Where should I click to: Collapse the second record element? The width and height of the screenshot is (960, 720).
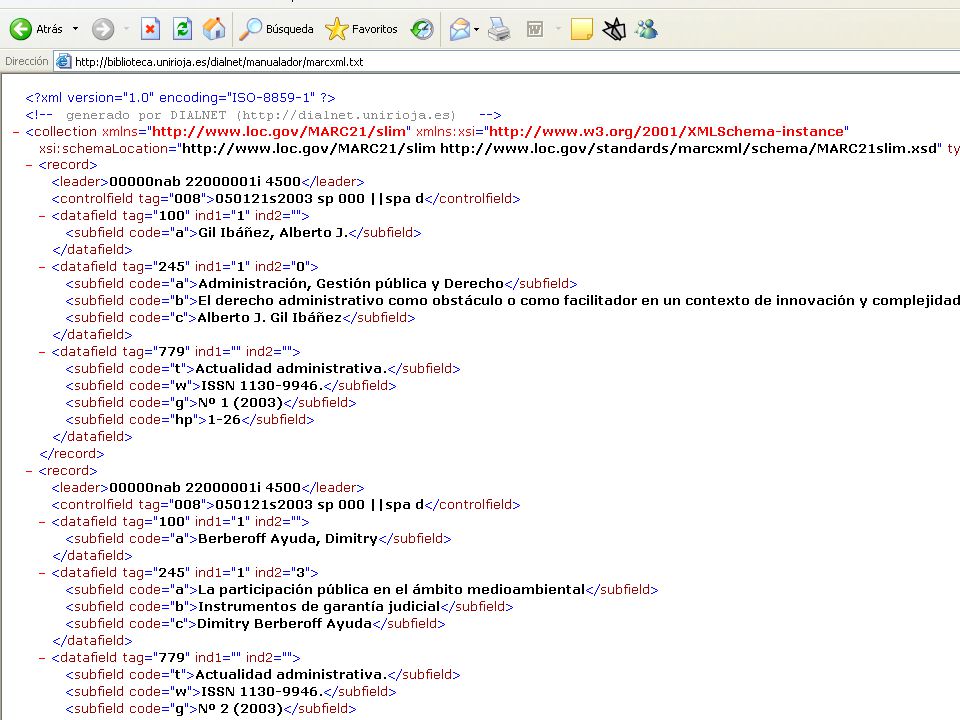[29, 471]
